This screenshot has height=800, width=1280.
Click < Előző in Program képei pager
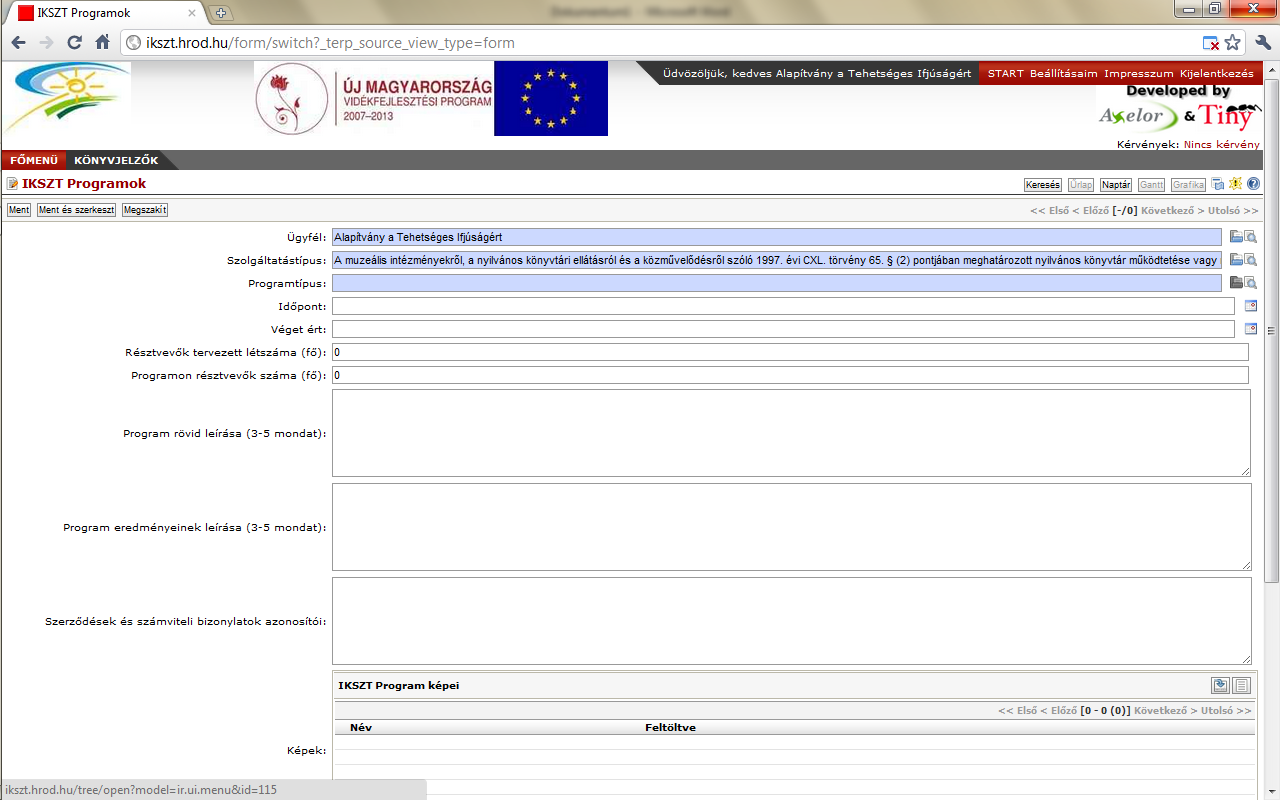(1058, 711)
